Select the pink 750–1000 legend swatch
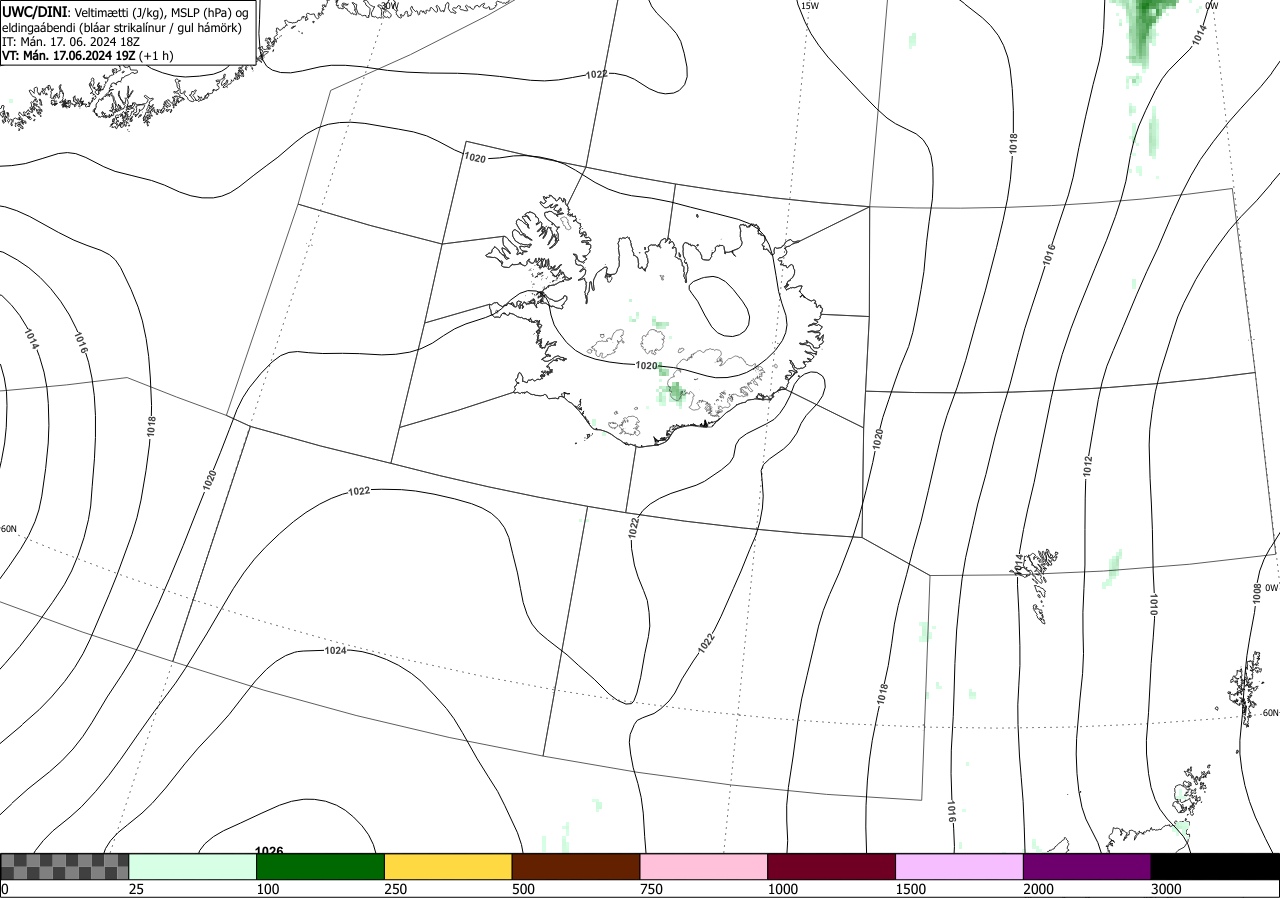 click(x=704, y=866)
